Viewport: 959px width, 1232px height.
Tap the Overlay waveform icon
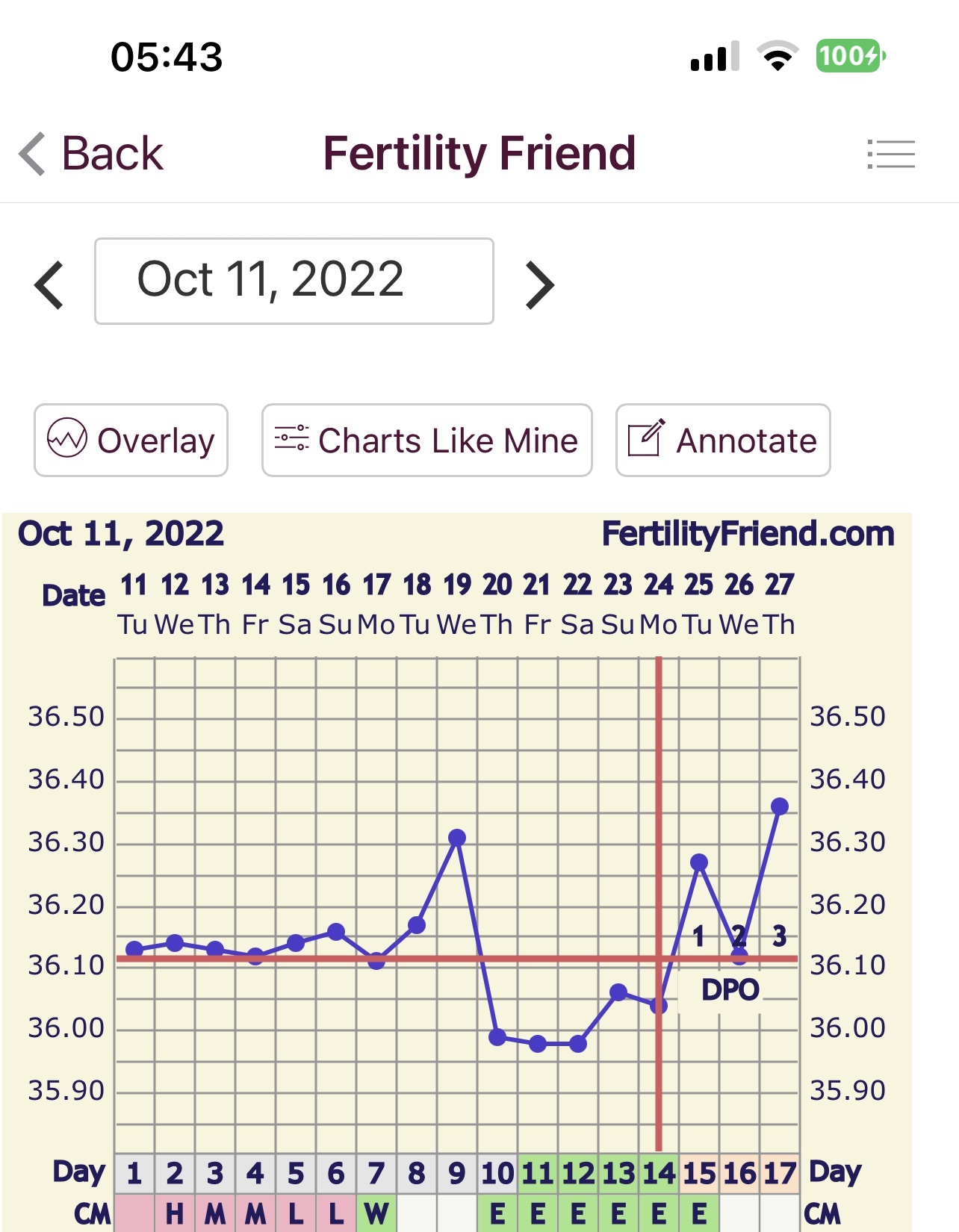coord(67,438)
